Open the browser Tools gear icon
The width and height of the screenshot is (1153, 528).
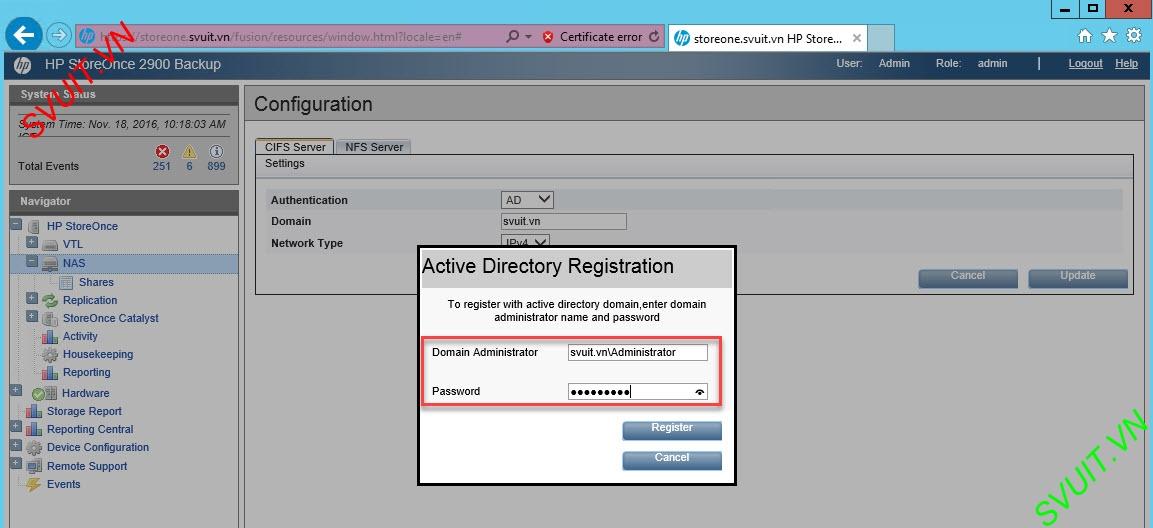click(x=1134, y=35)
